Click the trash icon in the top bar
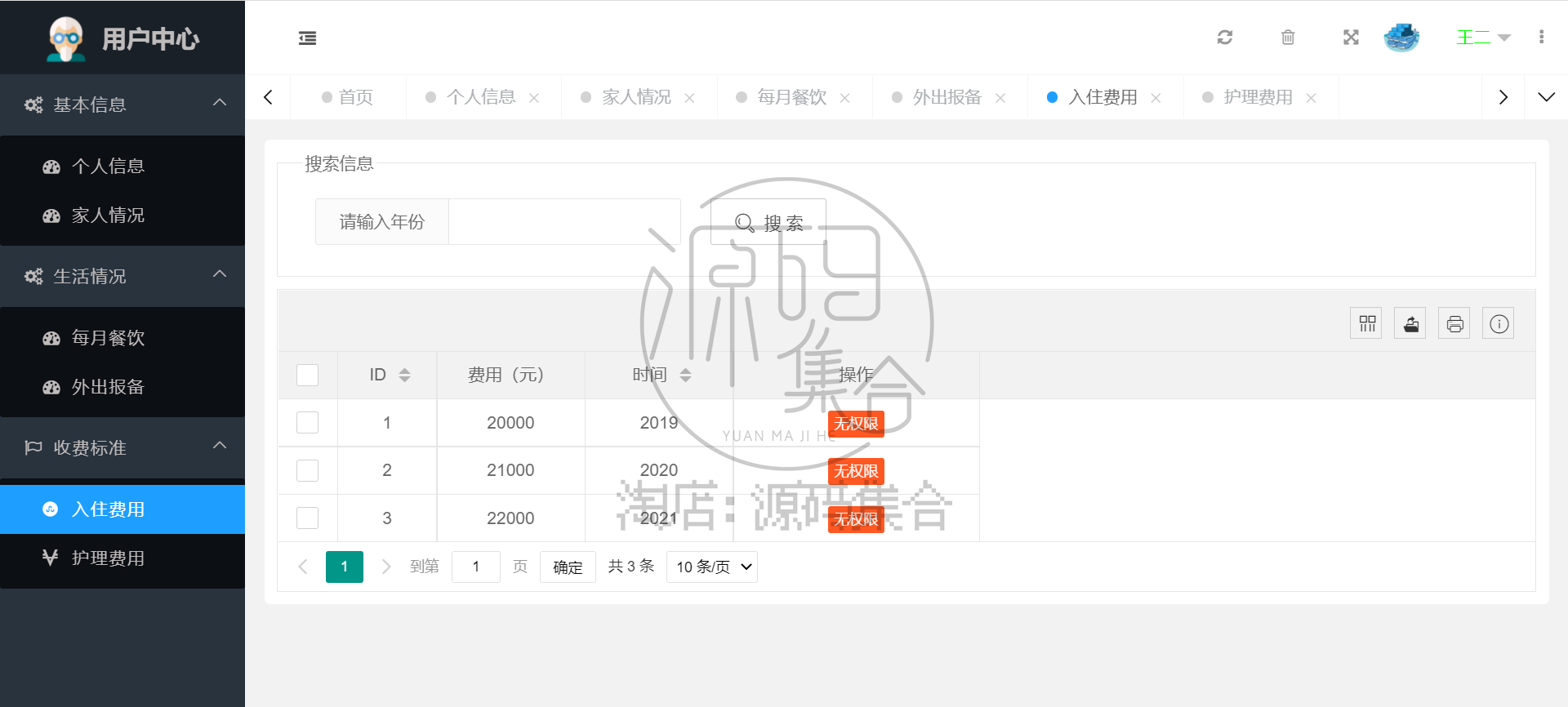This screenshot has height=707, width=1568. (1288, 38)
